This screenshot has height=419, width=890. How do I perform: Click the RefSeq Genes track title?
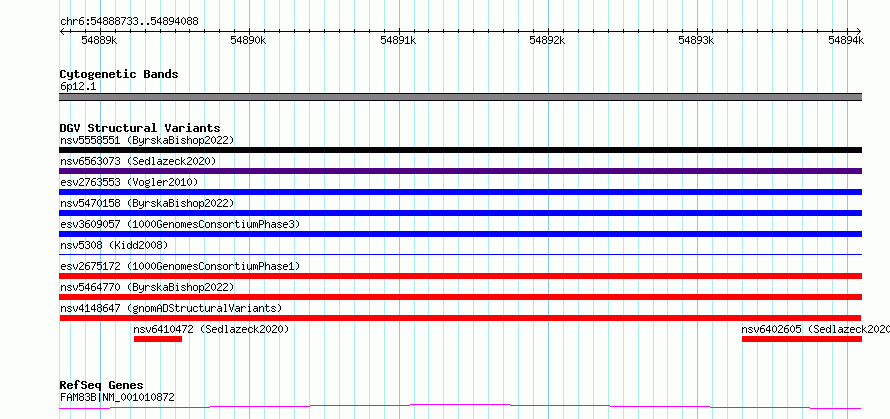pos(101,386)
